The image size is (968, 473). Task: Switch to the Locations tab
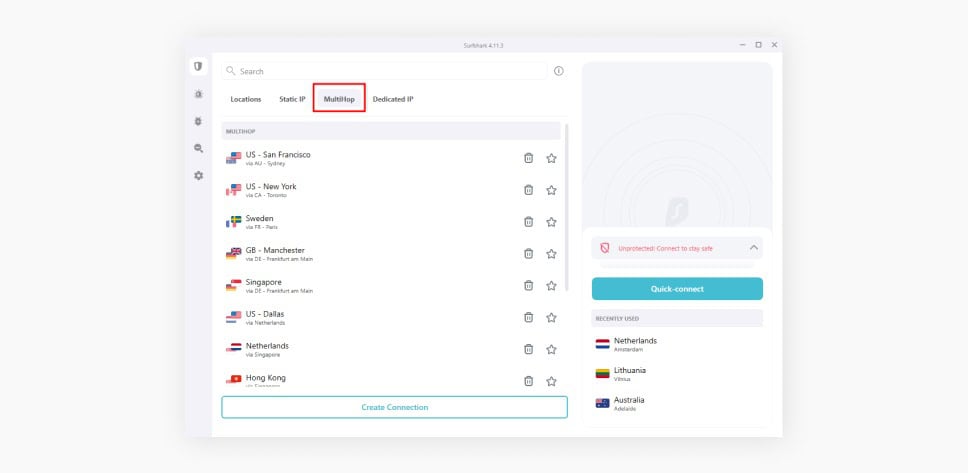246,99
